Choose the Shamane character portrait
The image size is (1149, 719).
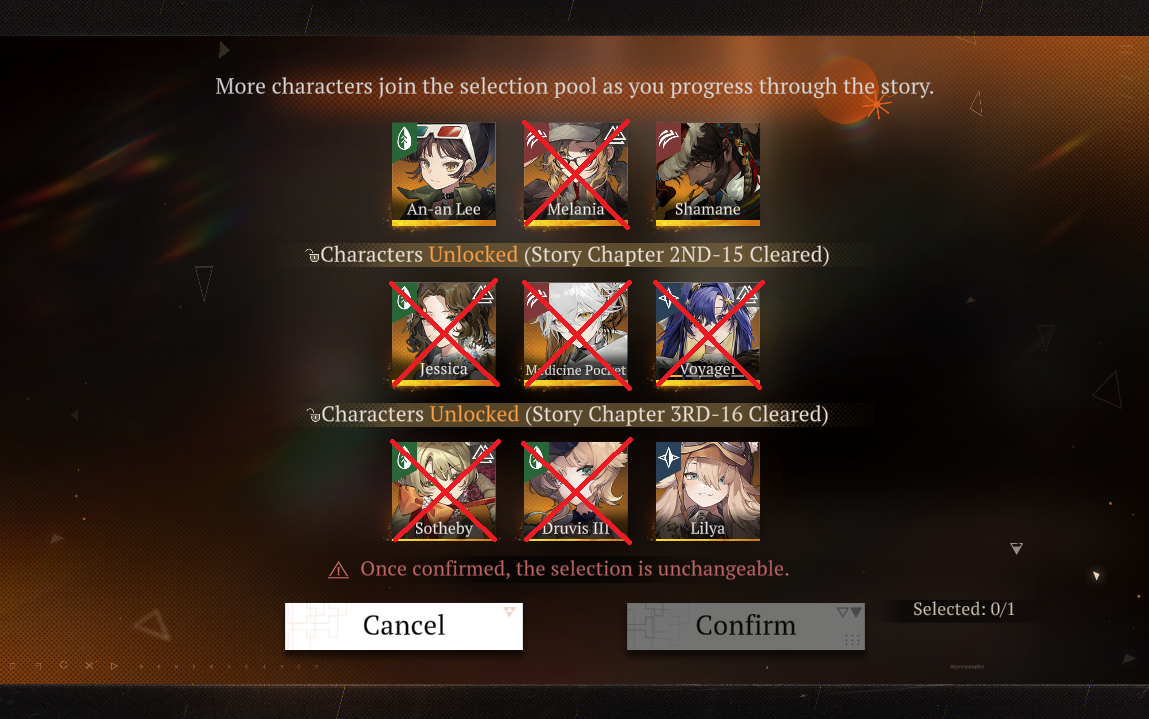[707, 174]
